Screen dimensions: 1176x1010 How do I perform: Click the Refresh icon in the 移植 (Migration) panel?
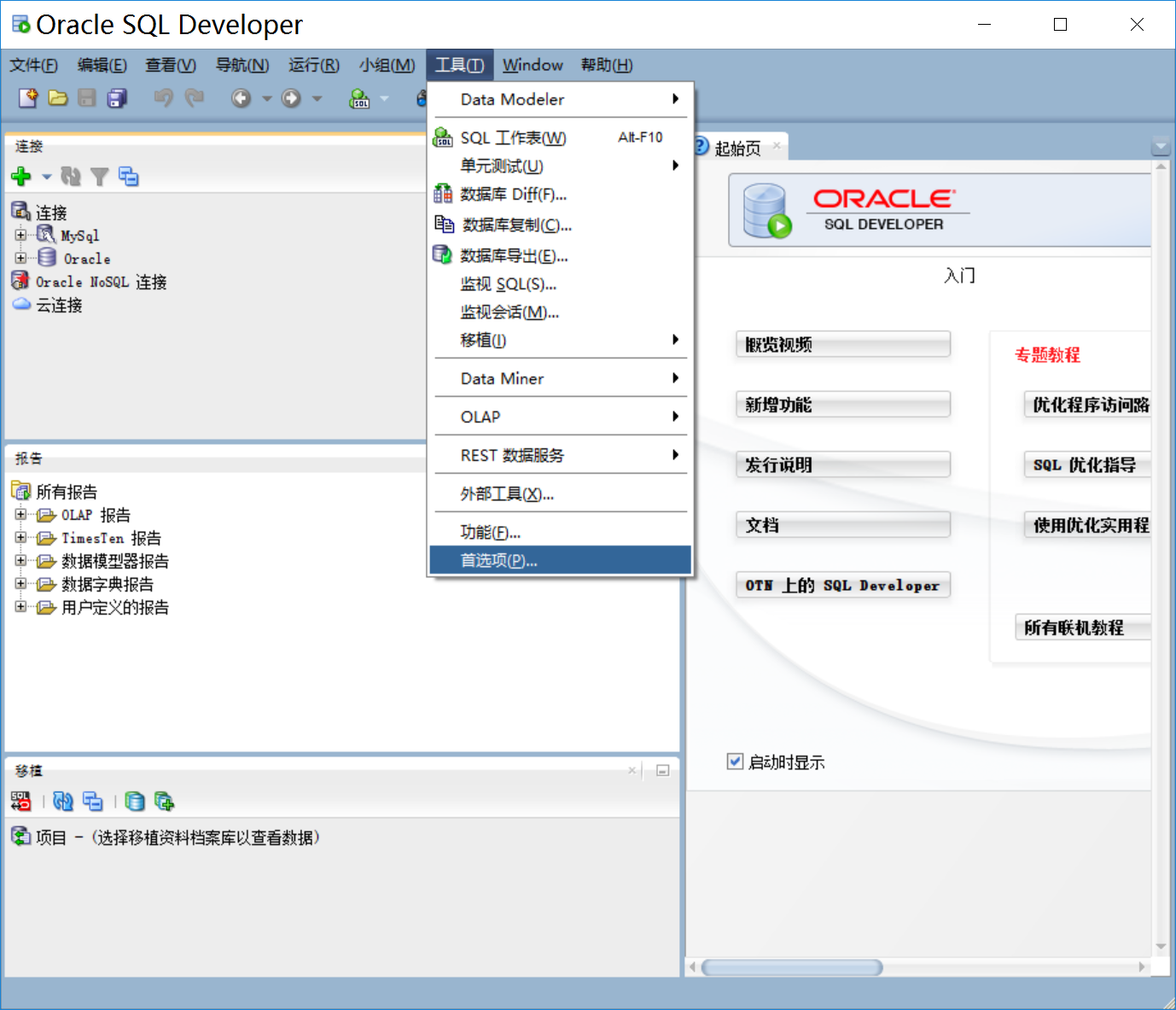click(x=63, y=801)
